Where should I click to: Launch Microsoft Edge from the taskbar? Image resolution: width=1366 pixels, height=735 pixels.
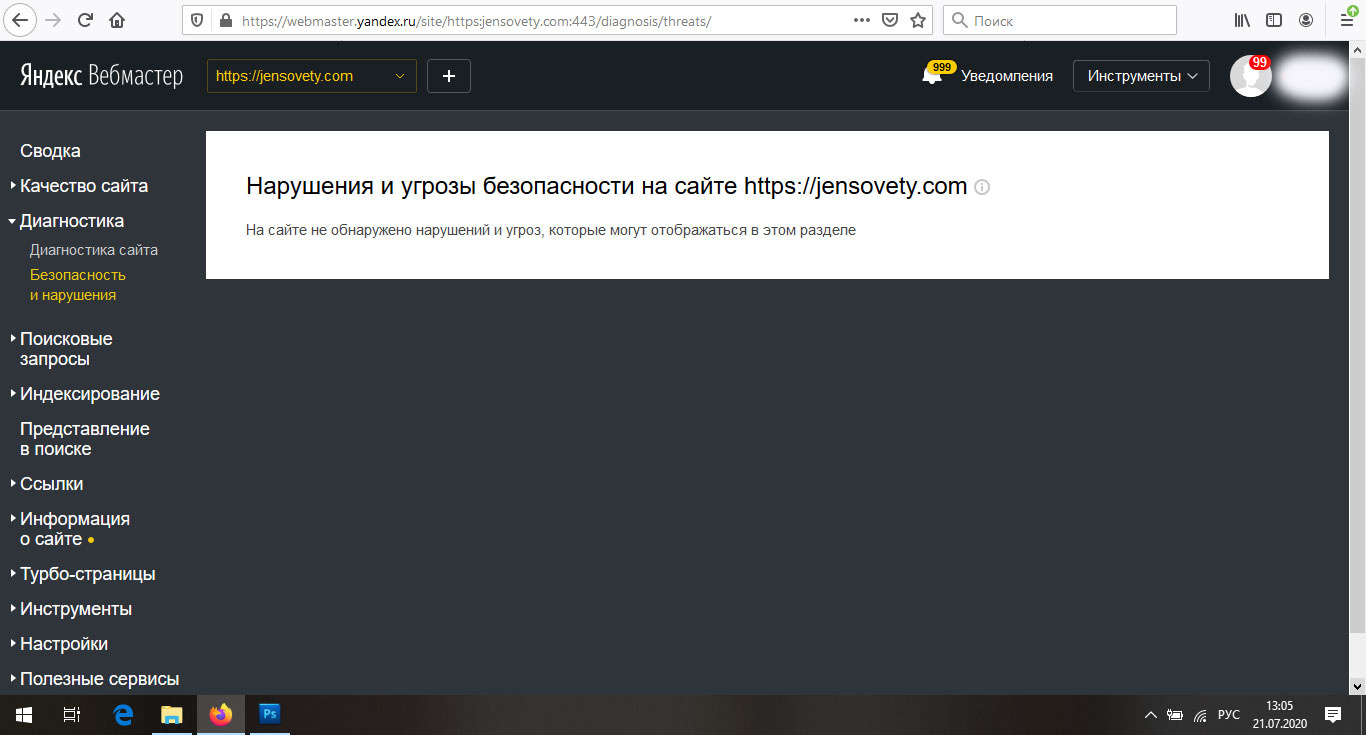click(x=123, y=715)
